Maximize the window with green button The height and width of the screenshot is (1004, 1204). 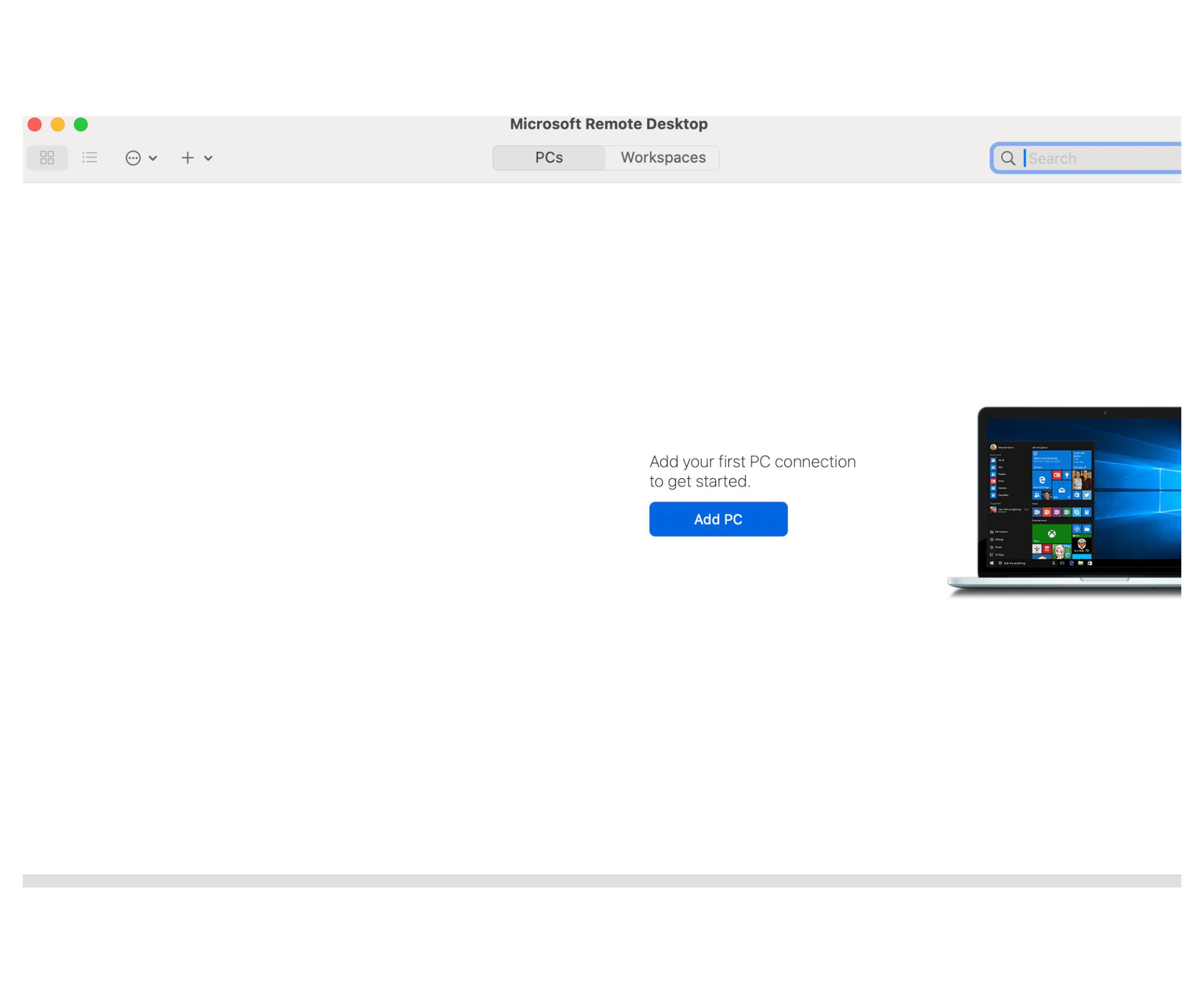coord(81,125)
